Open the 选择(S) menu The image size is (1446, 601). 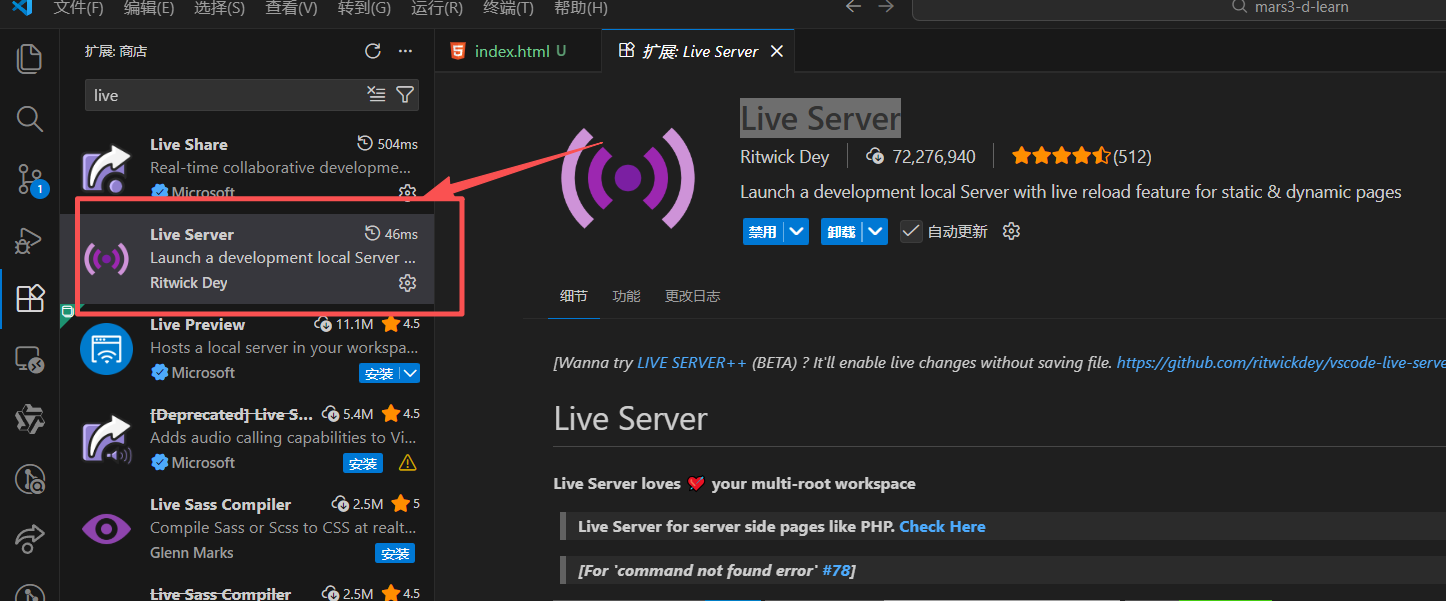219,8
